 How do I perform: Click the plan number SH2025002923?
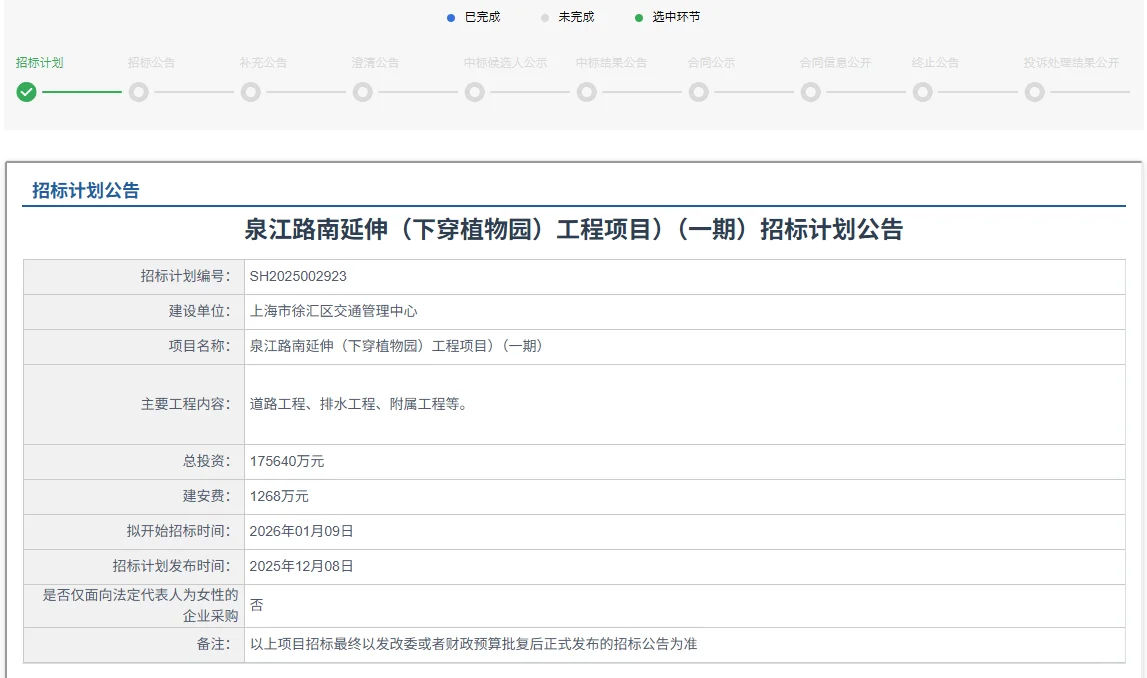298,276
